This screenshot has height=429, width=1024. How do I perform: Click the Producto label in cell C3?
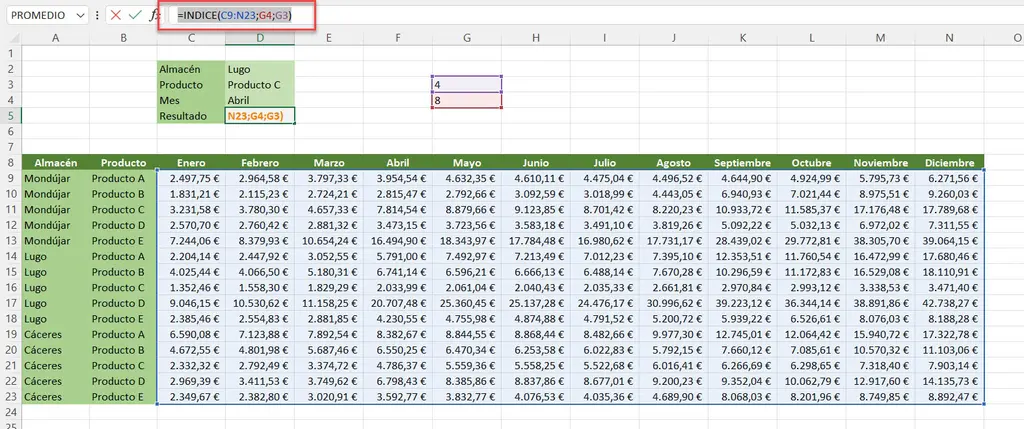(x=191, y=85)
